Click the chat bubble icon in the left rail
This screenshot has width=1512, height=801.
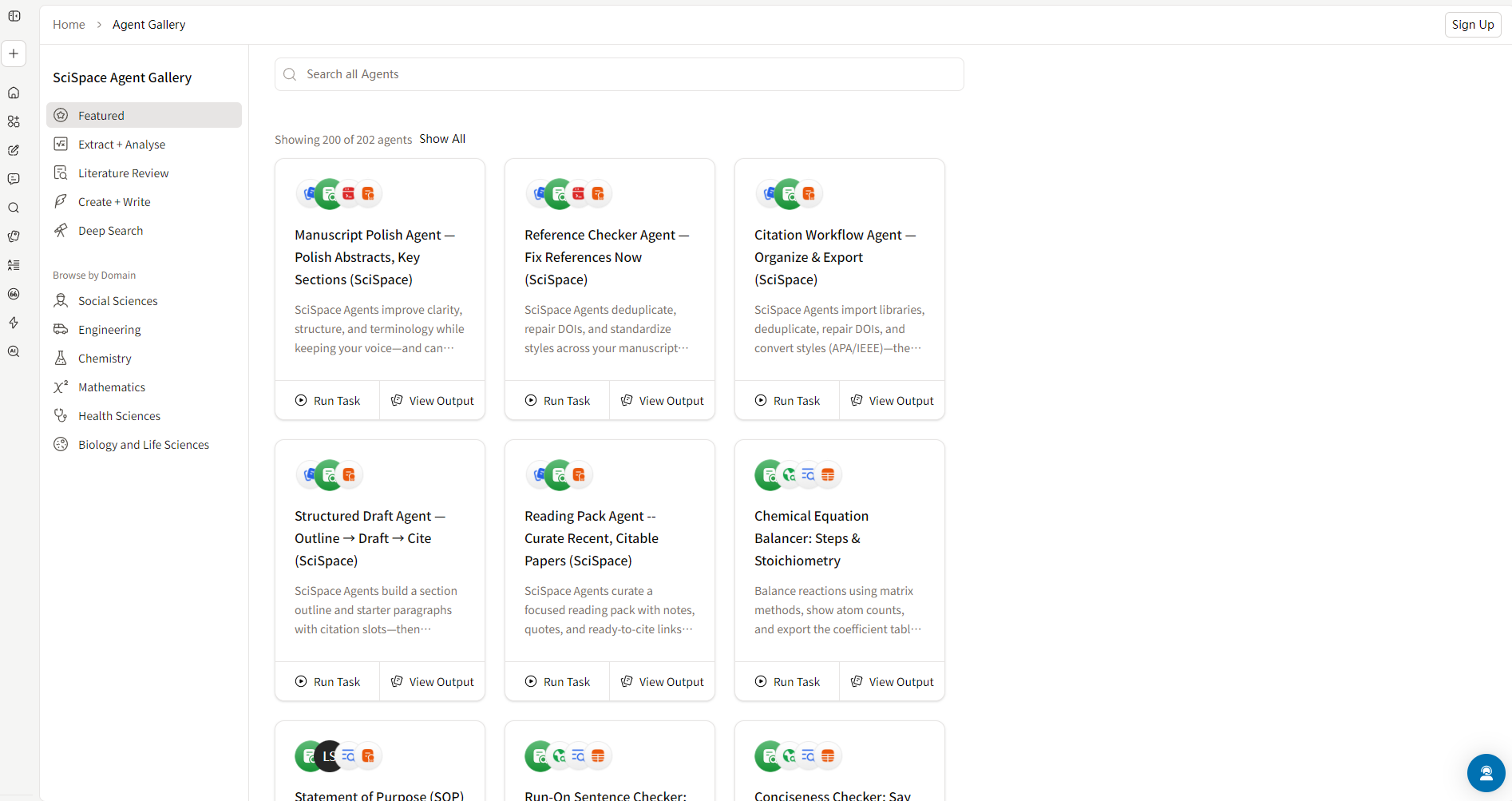point(14,179)
